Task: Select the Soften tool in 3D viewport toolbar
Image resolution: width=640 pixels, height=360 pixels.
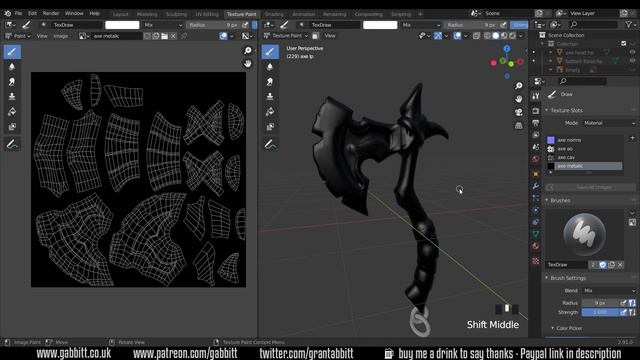Action: point(270,67)
